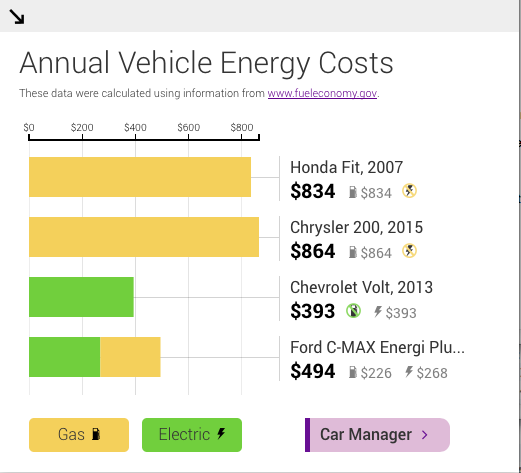Select the Chevrolet Volt green electric bar
The width and height of the screenshot is (521, 473).
tap(81, 297)
